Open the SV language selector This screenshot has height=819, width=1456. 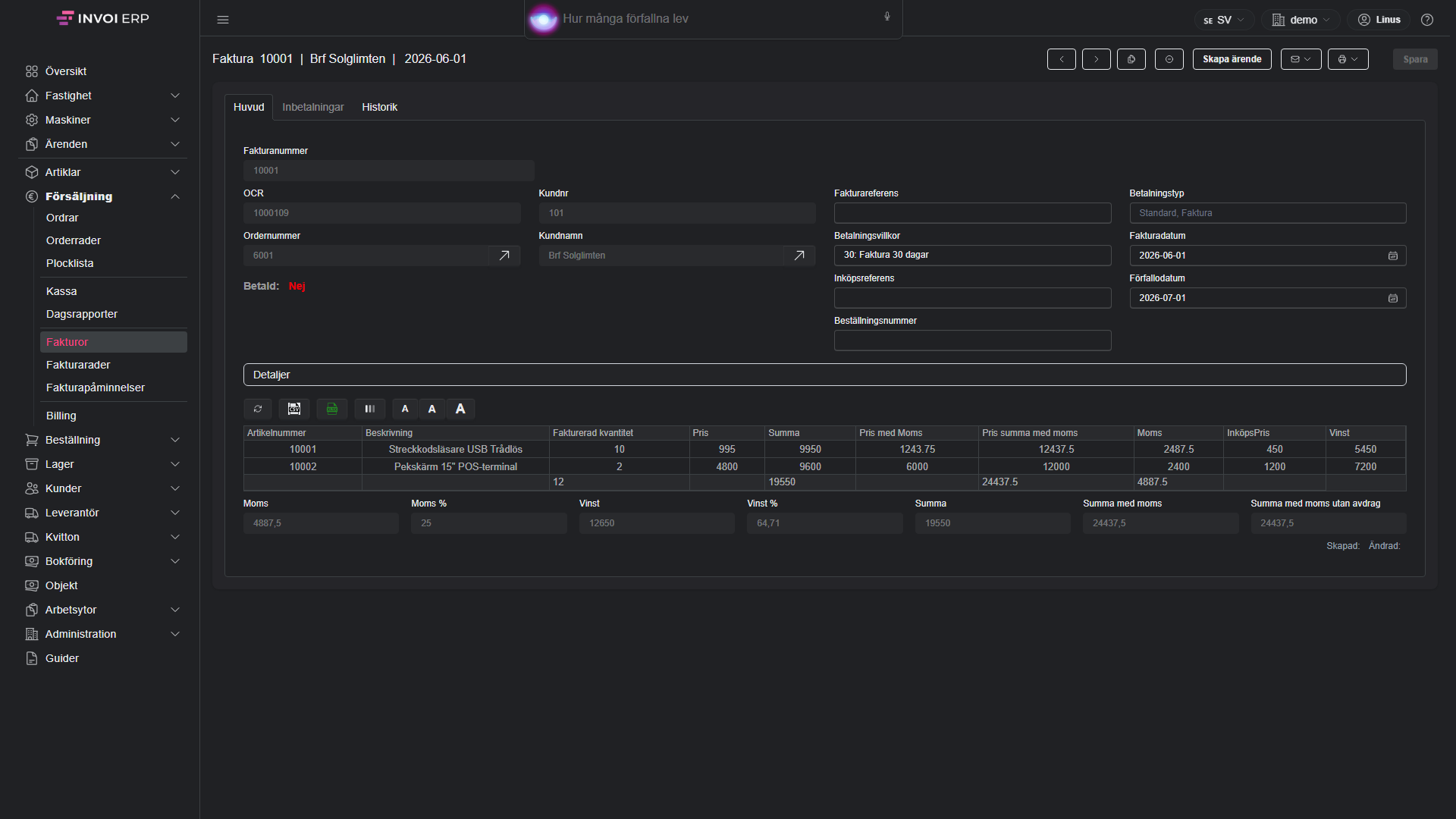1224,20
